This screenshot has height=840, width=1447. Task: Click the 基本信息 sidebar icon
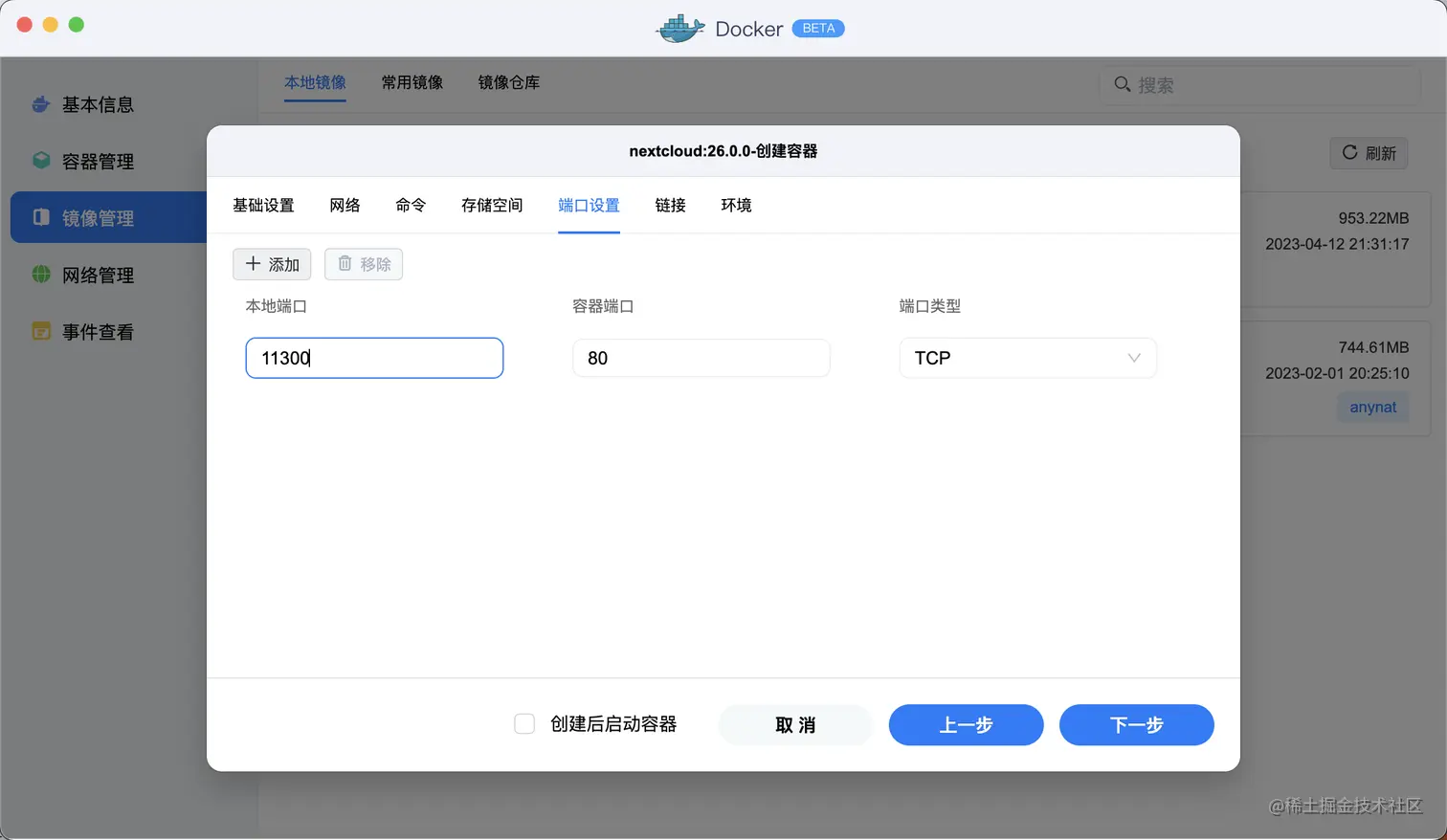41,104
